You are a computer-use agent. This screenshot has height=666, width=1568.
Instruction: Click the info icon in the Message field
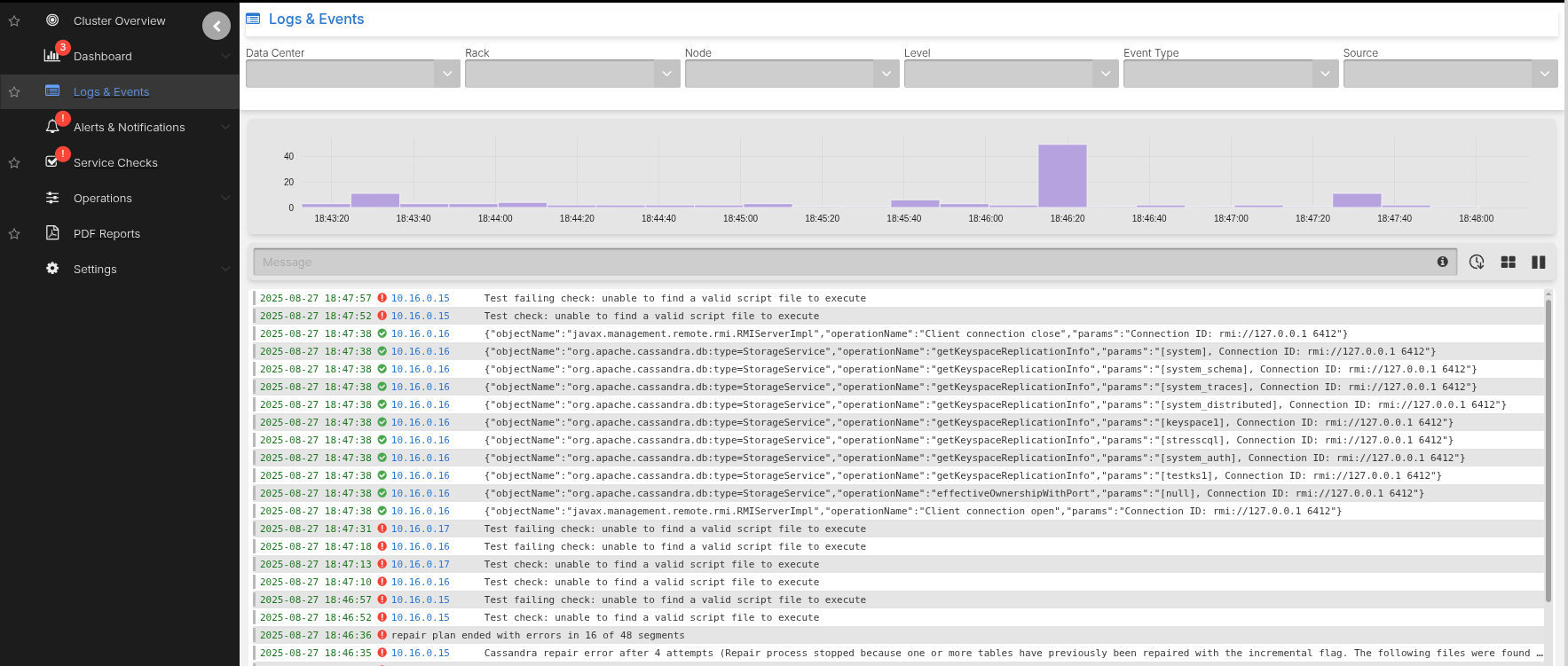coord(1442,262)
